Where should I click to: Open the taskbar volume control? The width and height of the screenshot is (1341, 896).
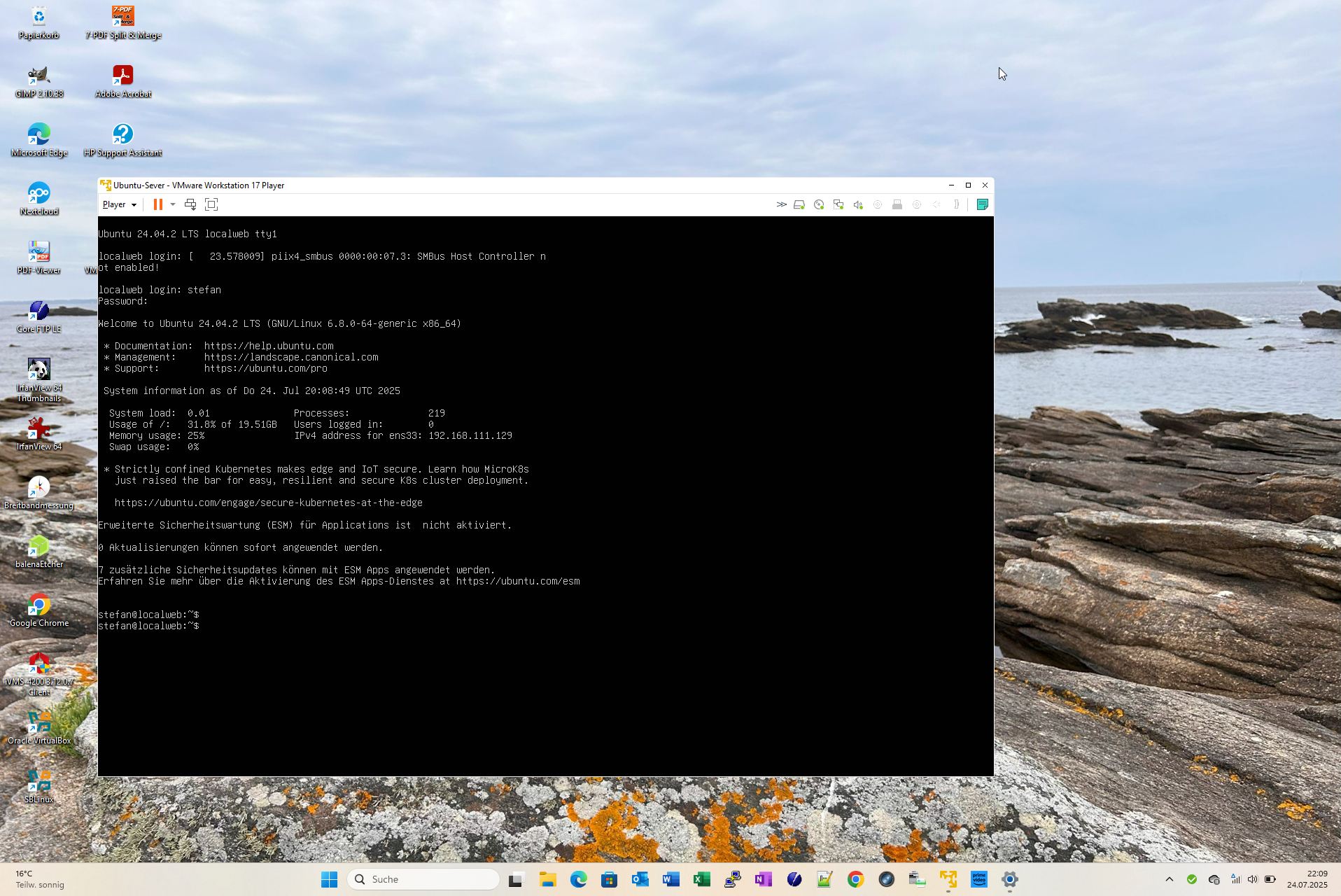pos(1252,879)
